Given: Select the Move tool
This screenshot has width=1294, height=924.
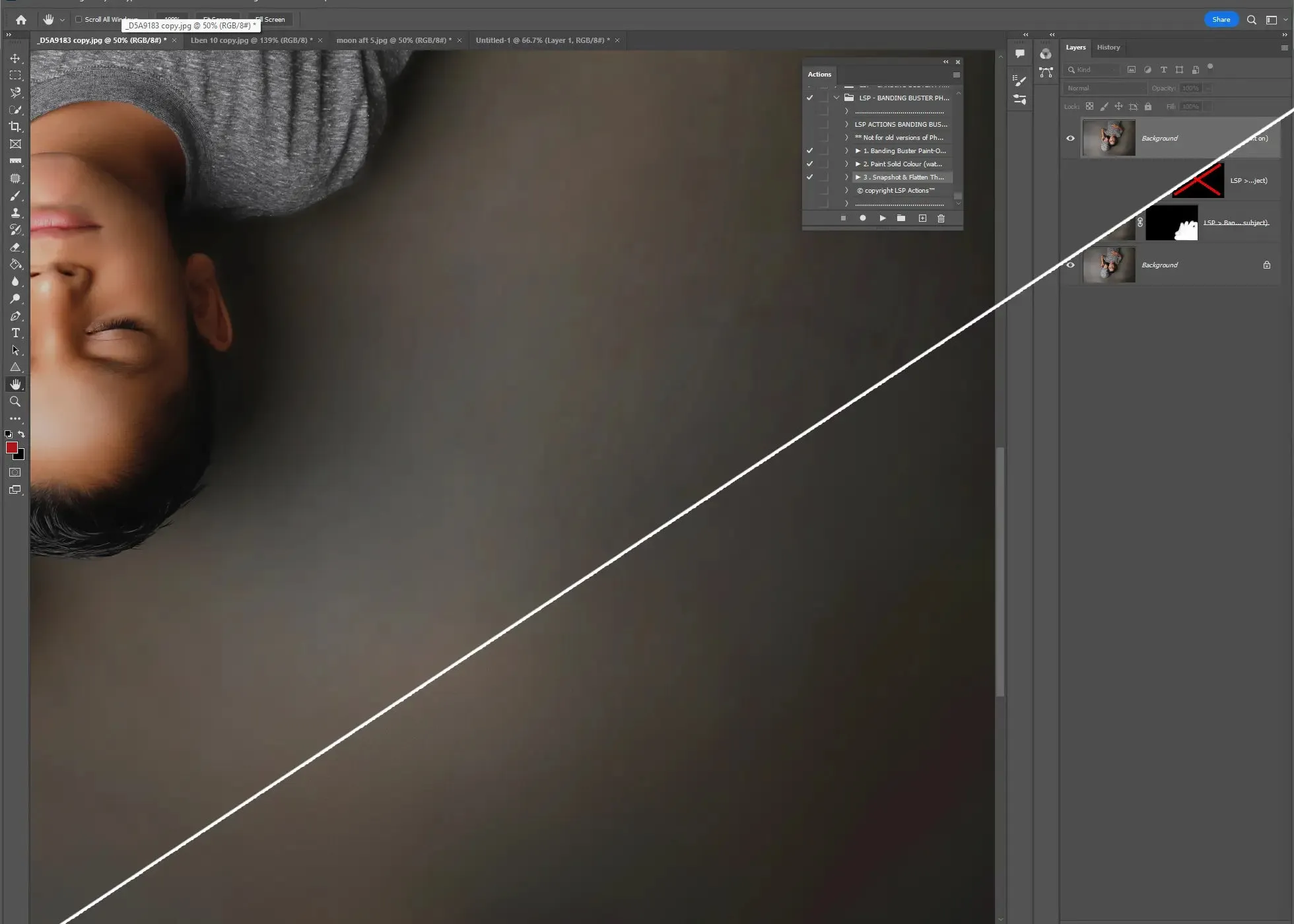Looking at the screenshot, I should tap(15, 58).
